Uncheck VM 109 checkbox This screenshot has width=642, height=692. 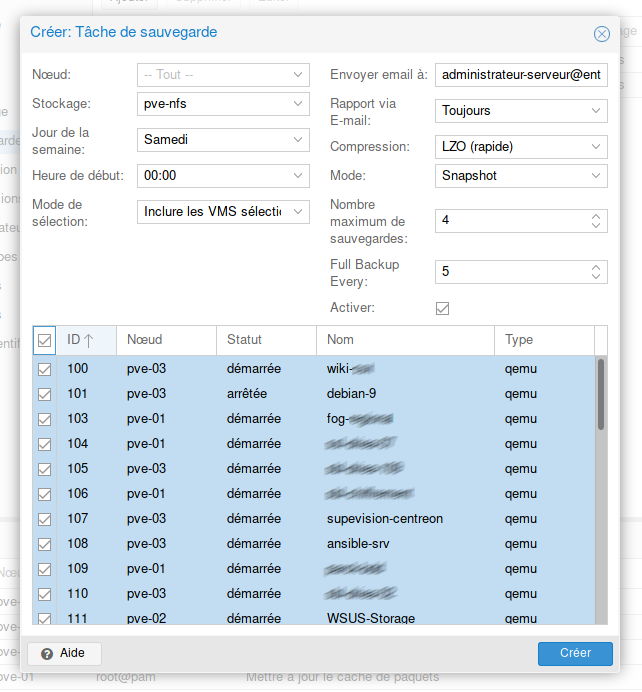(x=44, y=569)
